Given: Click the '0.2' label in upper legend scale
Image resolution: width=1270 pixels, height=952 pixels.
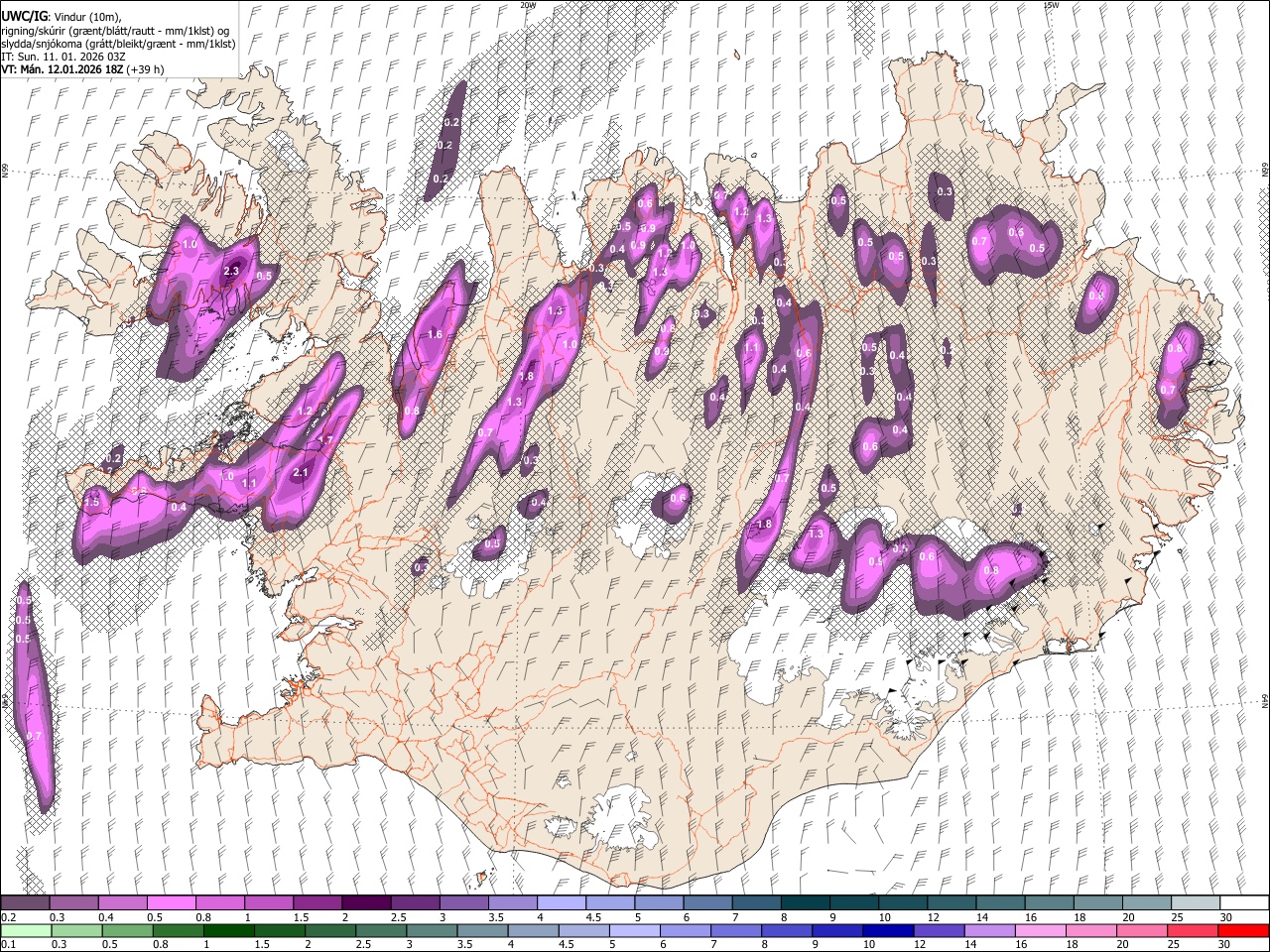Looking at the screenshot, I should (x=8, y=917).
